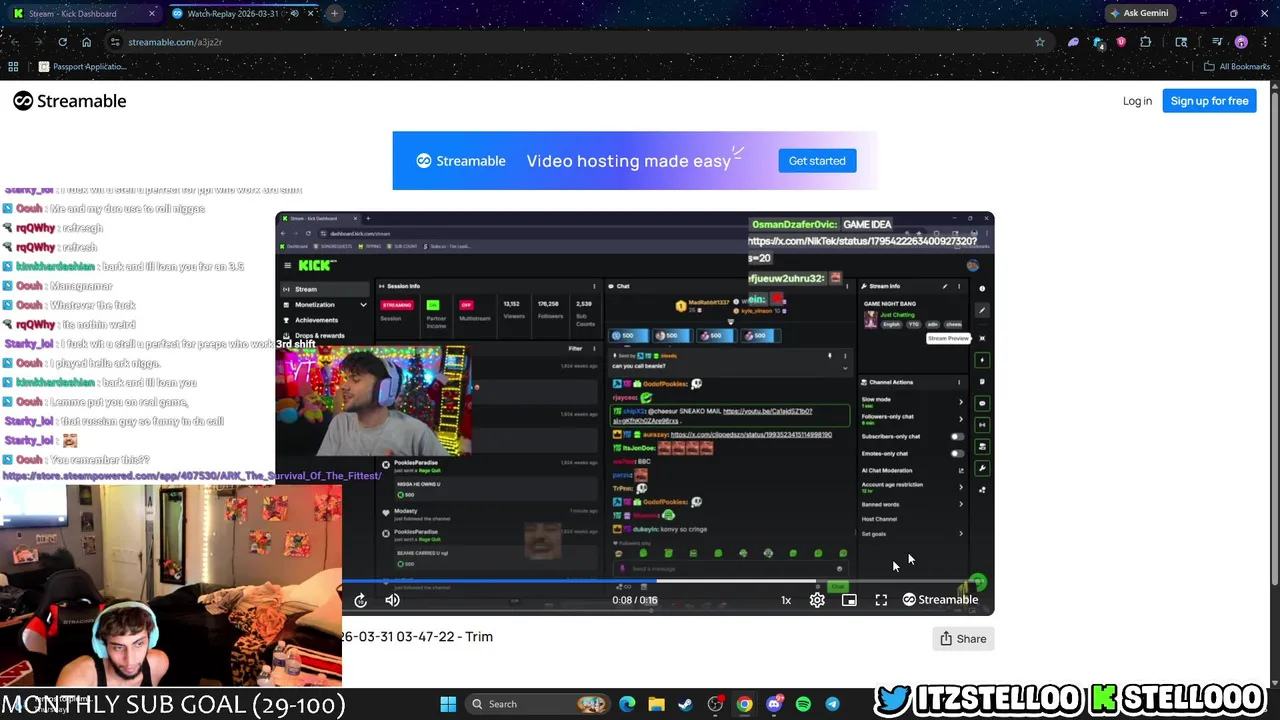The width and height of the screenshot is (1280, 720).
Task: Open File Explorer from the taskbar
Action: click(656, 704)
